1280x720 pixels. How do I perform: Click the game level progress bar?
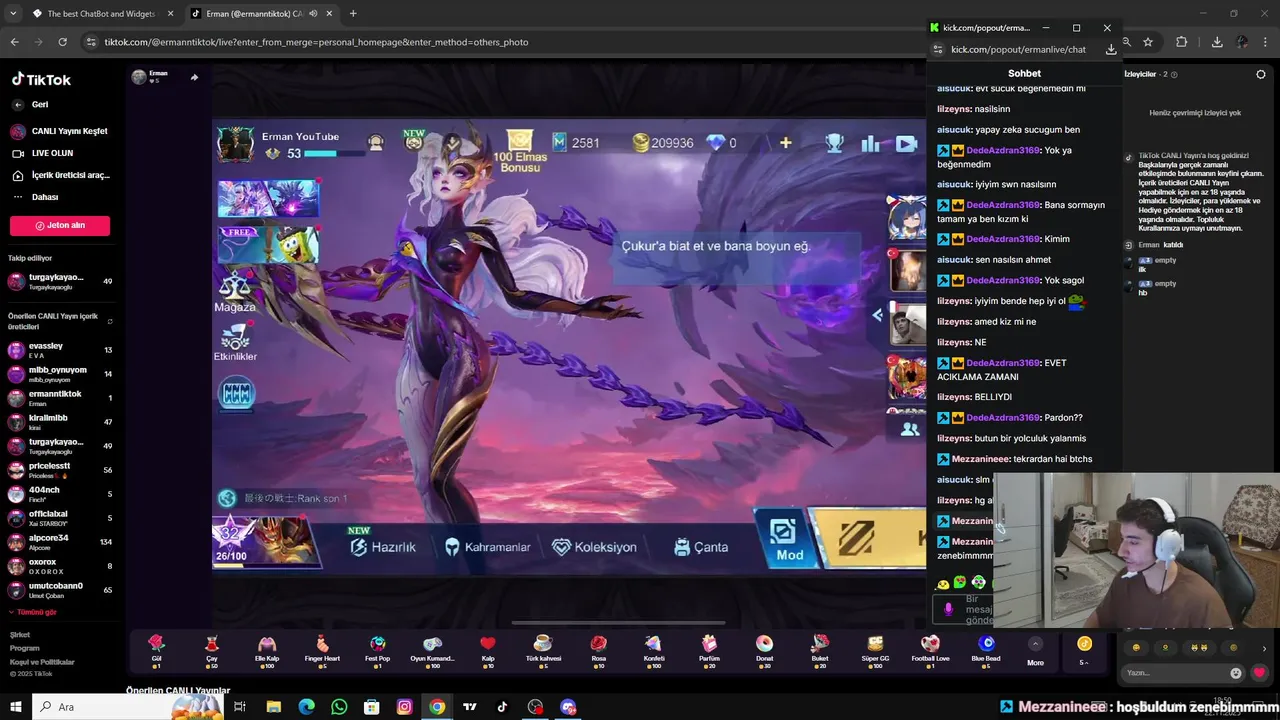(x=334, y=153)
